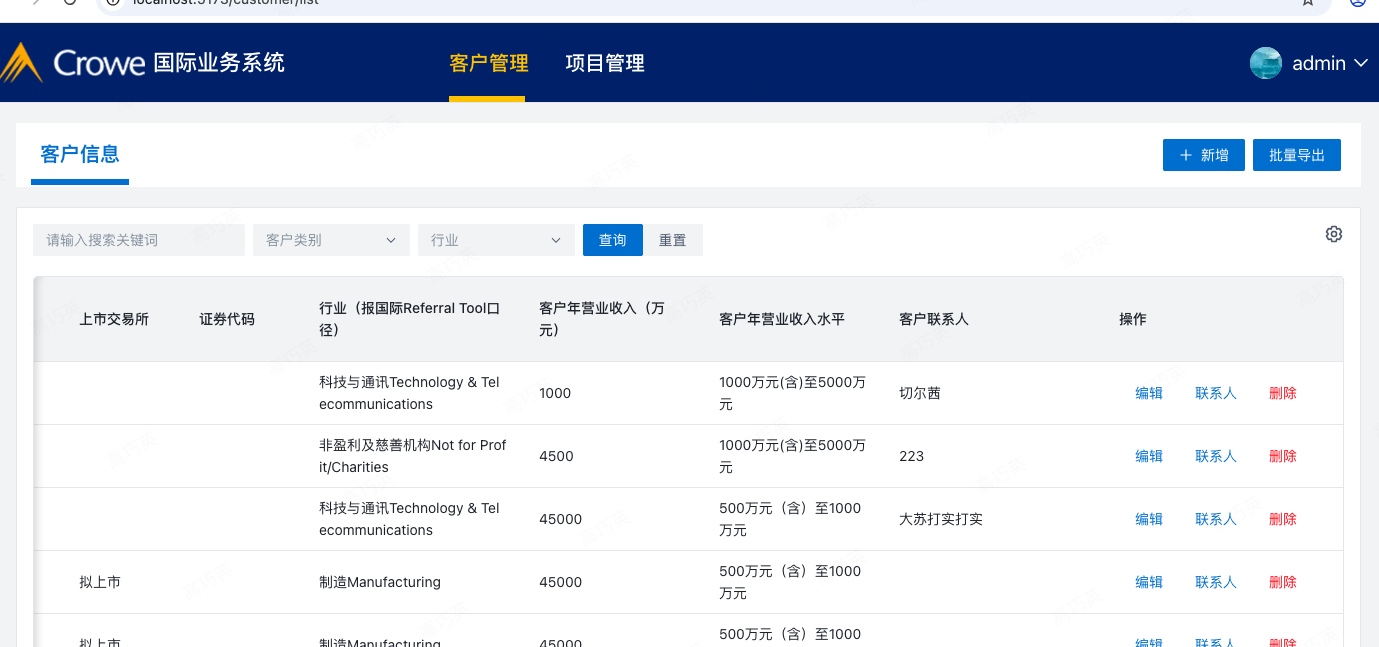Click the admin avatar image
The height and width of the screenshot is (647, 1379).
1265,63
